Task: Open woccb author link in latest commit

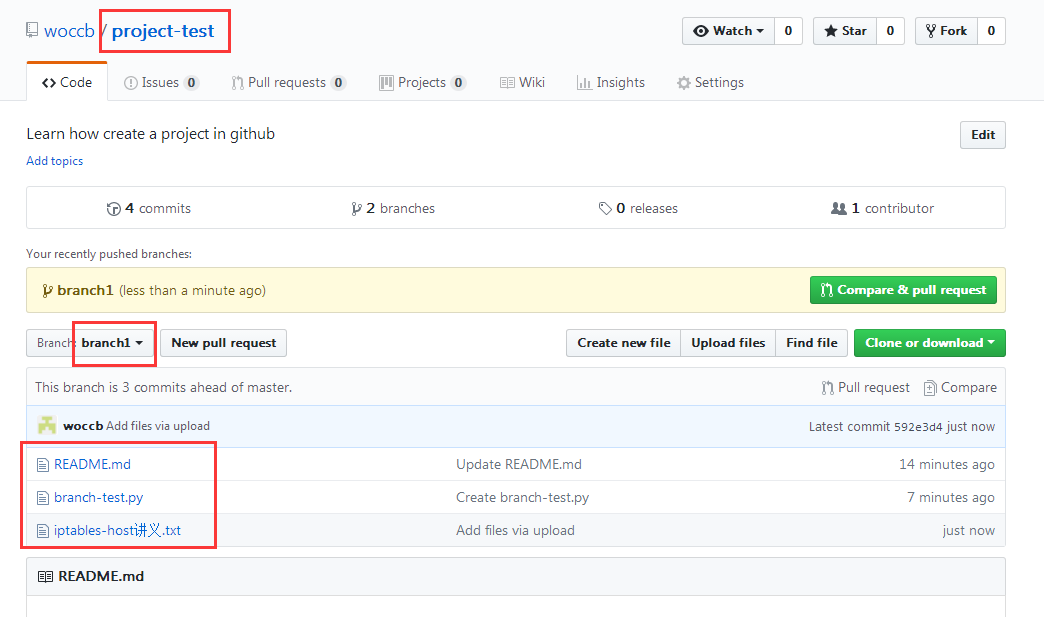Action: [83, 426]
